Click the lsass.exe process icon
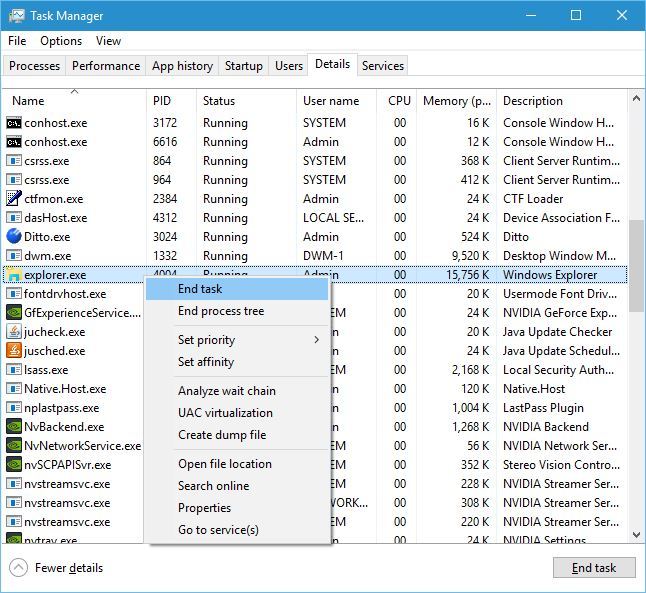 [x=14, y=369]
